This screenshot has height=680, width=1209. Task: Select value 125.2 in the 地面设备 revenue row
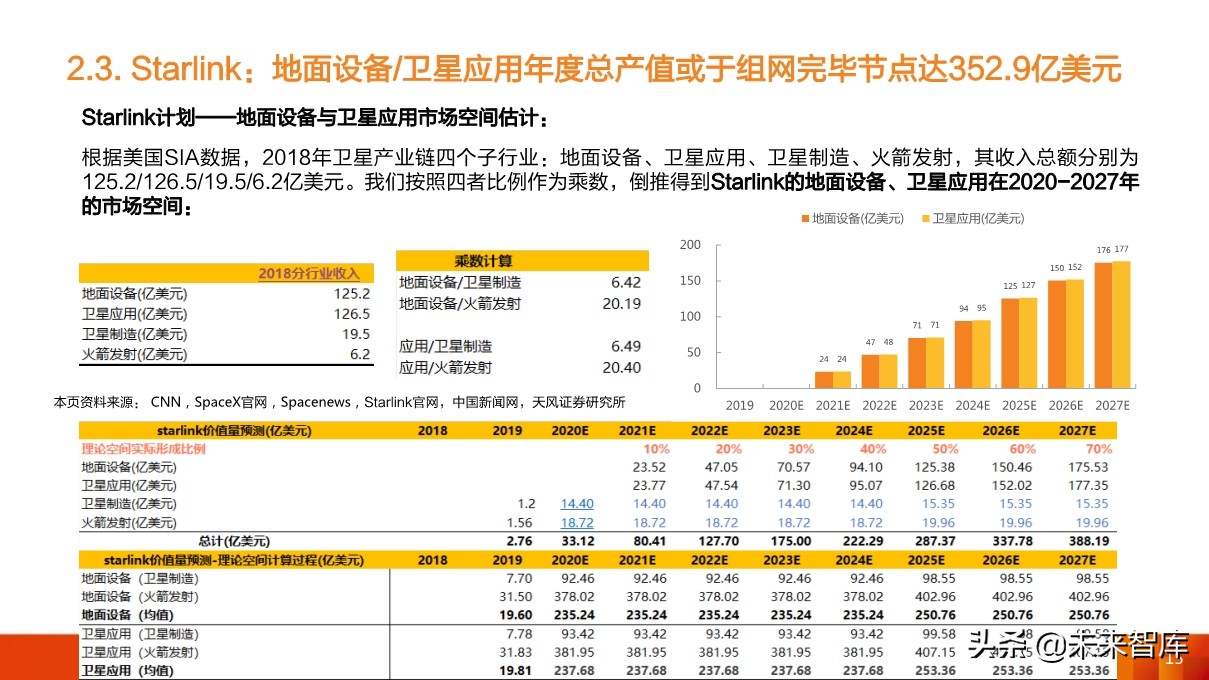(x=352, y=294)
